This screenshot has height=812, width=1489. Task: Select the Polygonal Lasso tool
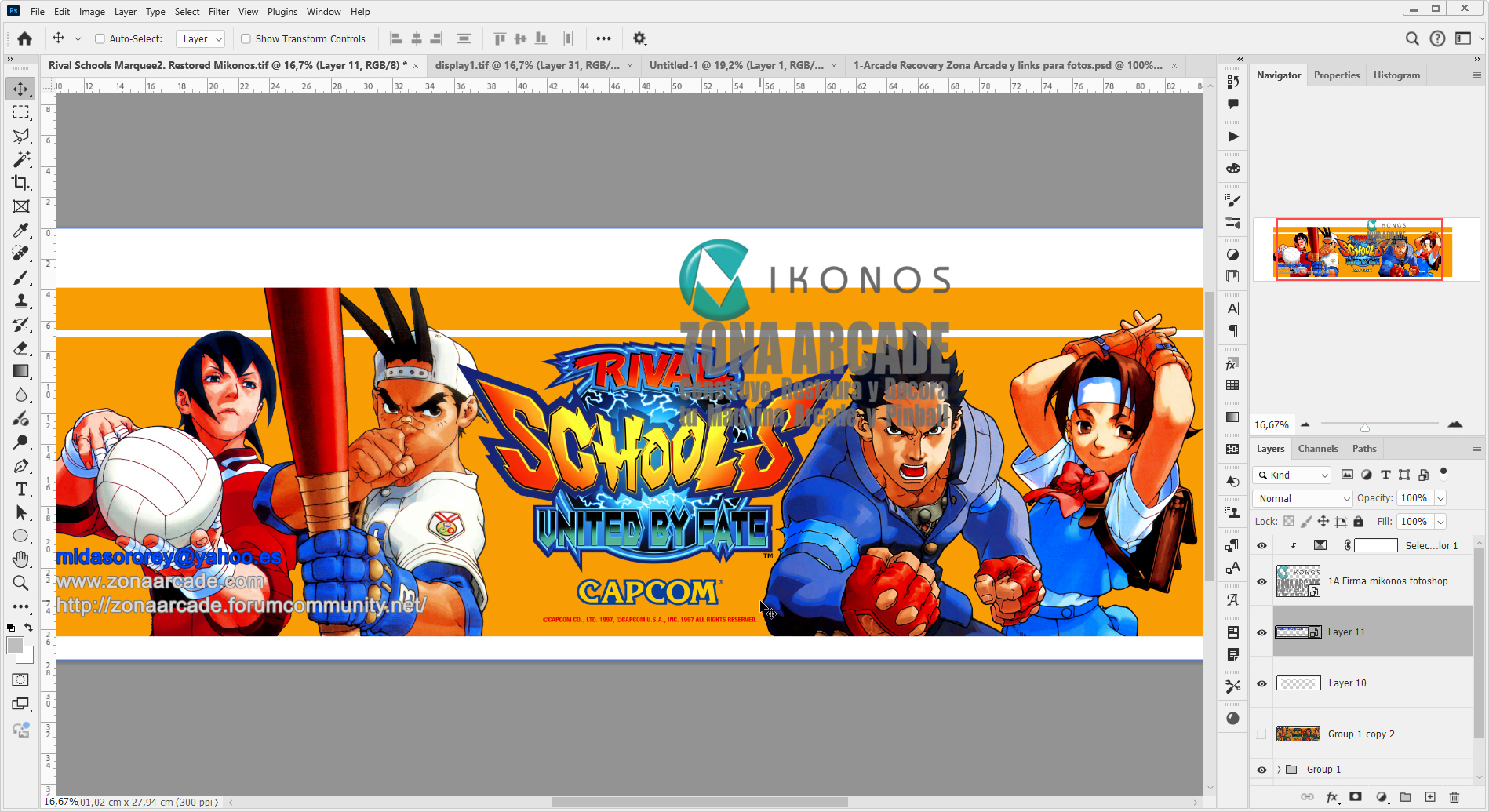pyautogui.click(x=21, y=136)
